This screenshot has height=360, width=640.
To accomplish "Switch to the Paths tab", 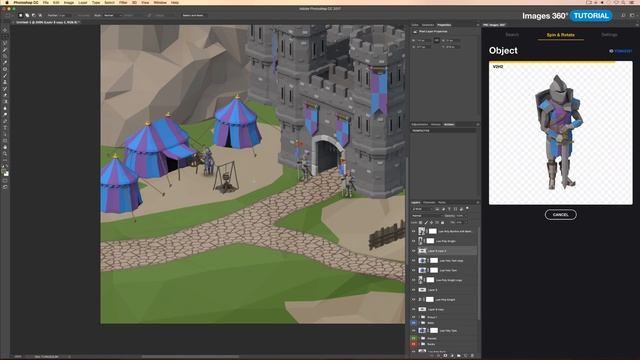I will point(442,202).
